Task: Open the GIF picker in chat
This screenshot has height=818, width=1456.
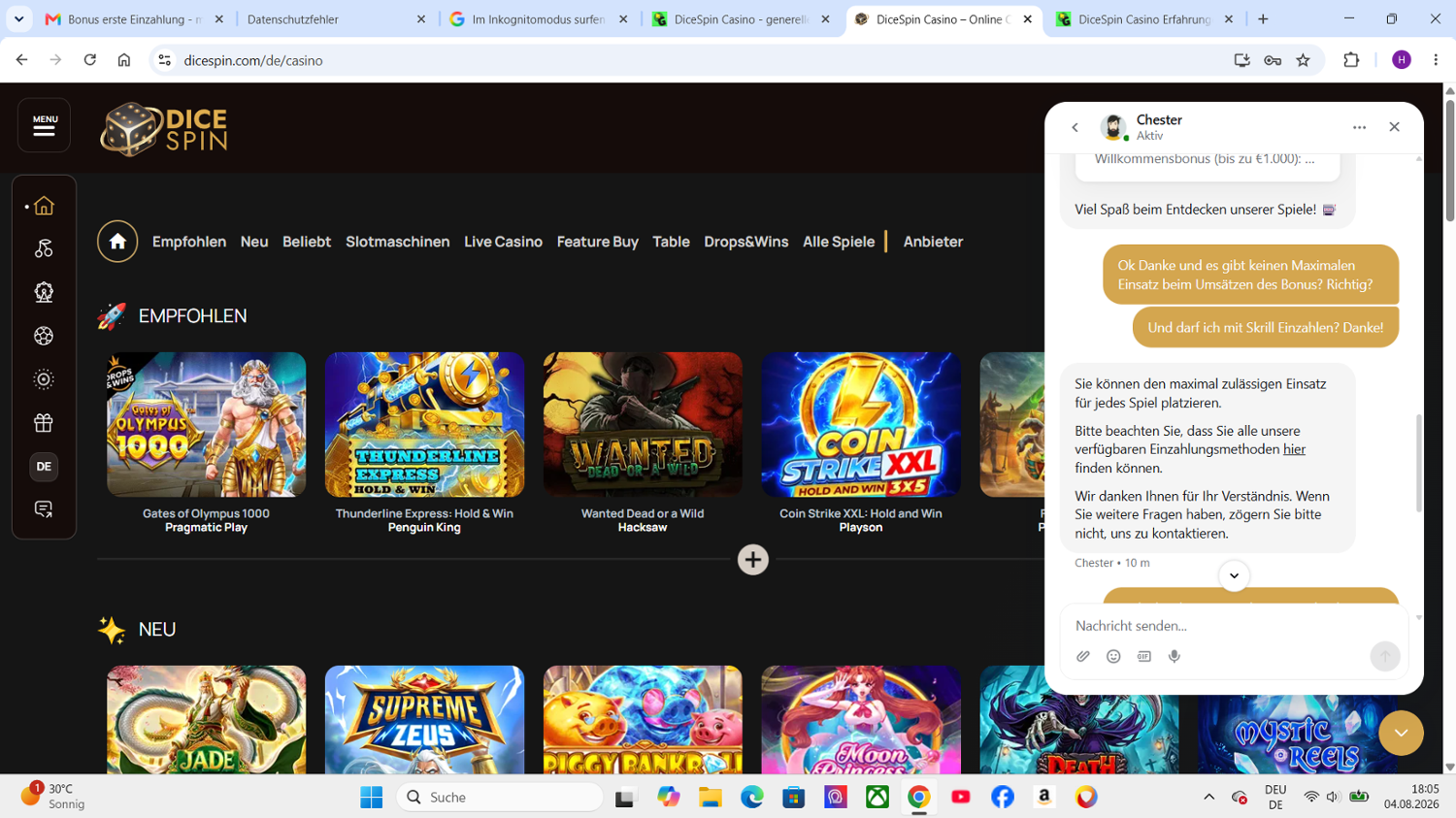Action: click(x=1144, y=657)
